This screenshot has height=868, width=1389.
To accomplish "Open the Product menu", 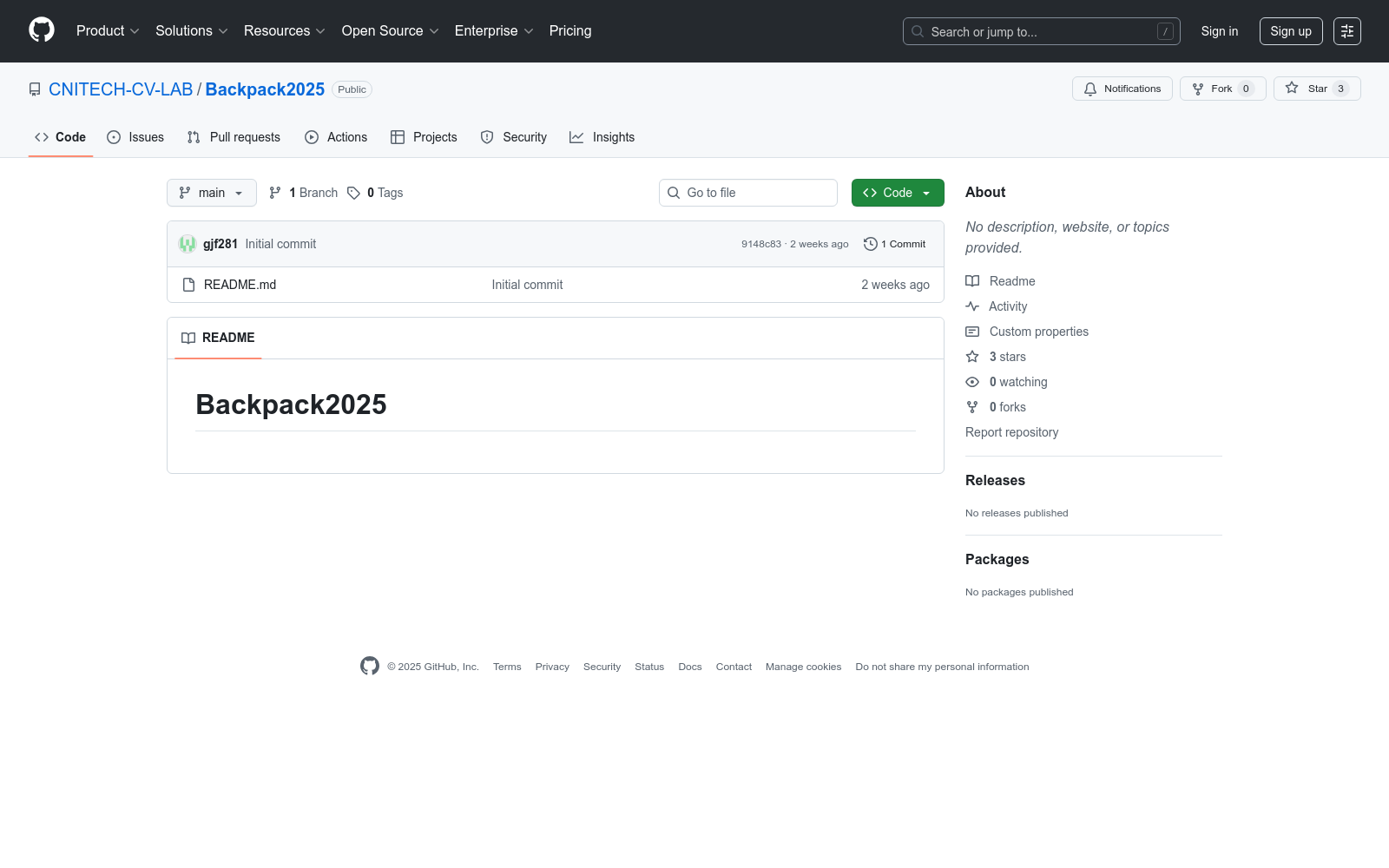I will [x=108, y=31].
